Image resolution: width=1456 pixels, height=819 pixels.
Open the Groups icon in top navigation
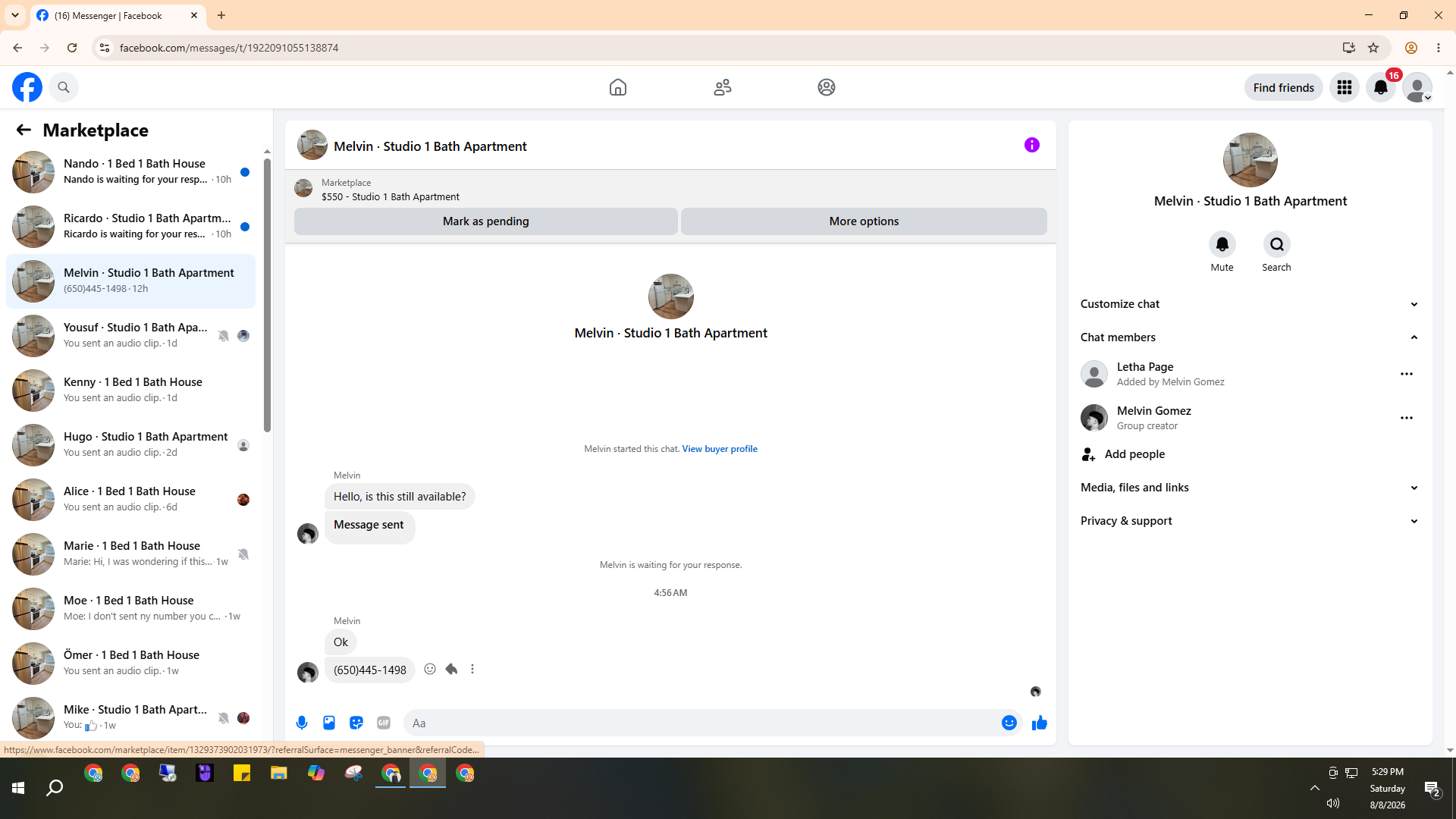click(827, 87)
